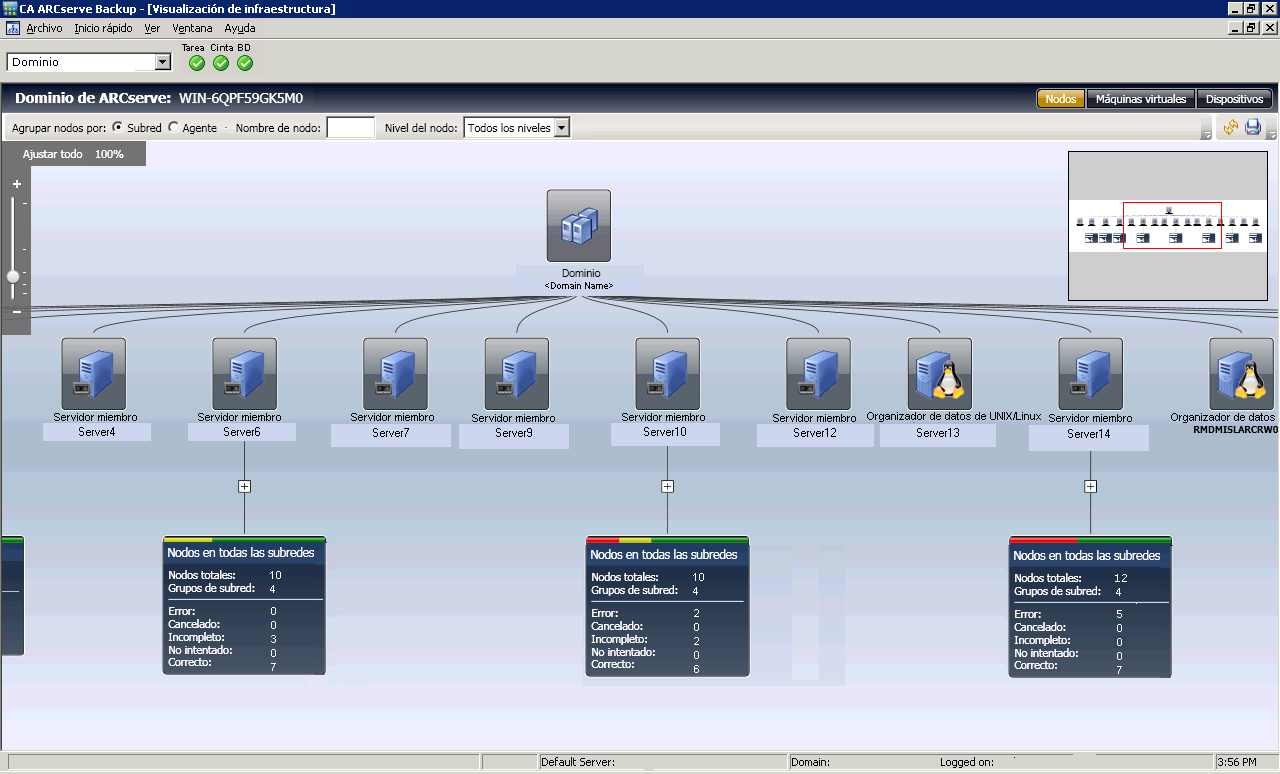Click the Cinta status check icon
This screenshot has height=774, width=1280.
click(221, 63)
